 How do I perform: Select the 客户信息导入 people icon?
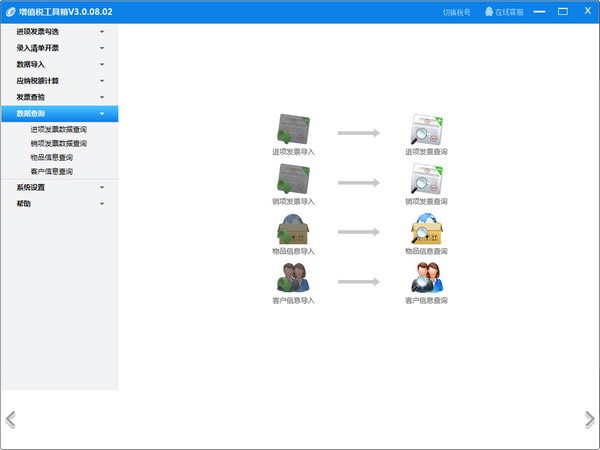point(293,278)
